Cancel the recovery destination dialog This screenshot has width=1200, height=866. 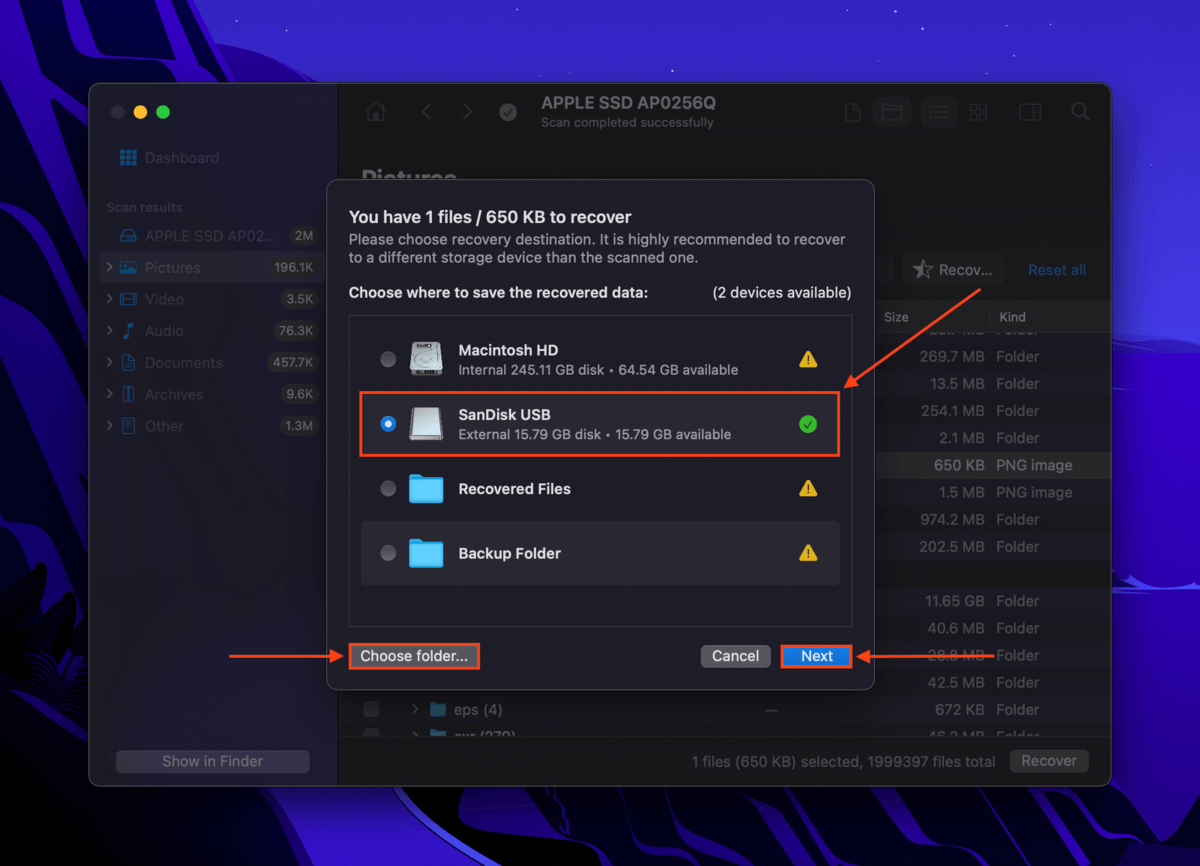(x=736, y=656)
